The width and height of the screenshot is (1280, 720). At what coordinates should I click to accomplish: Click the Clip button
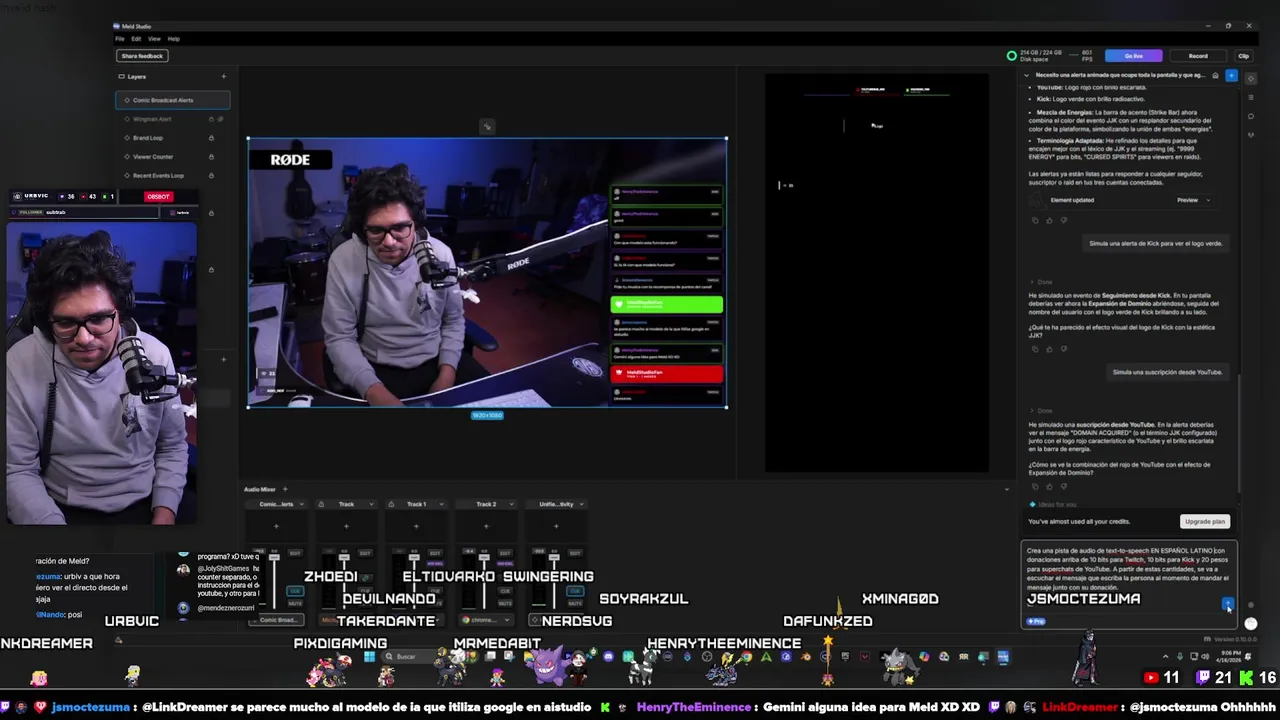[x=1243, y=56]
